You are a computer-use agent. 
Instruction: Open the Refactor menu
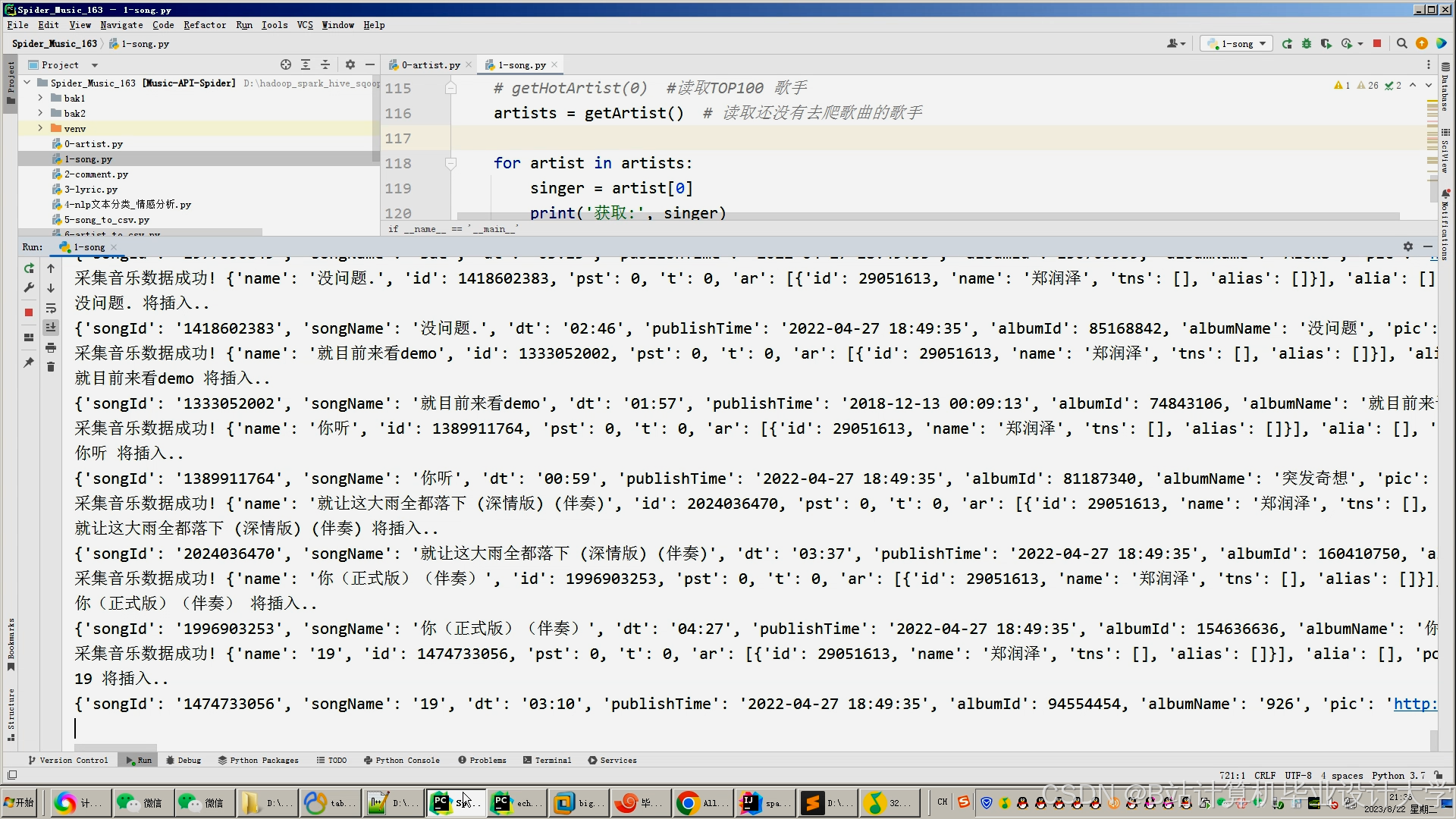(x=205, y=25)
